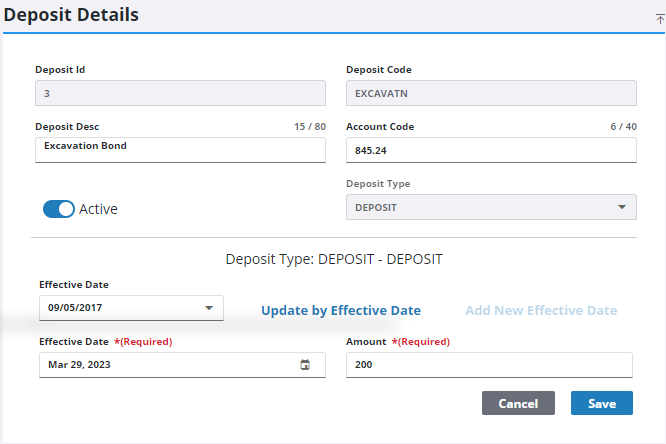Image resolution: width=666 pixels, height=444 pixels.
Task: Select the Amount field containing 200
Action: (488, 365)
